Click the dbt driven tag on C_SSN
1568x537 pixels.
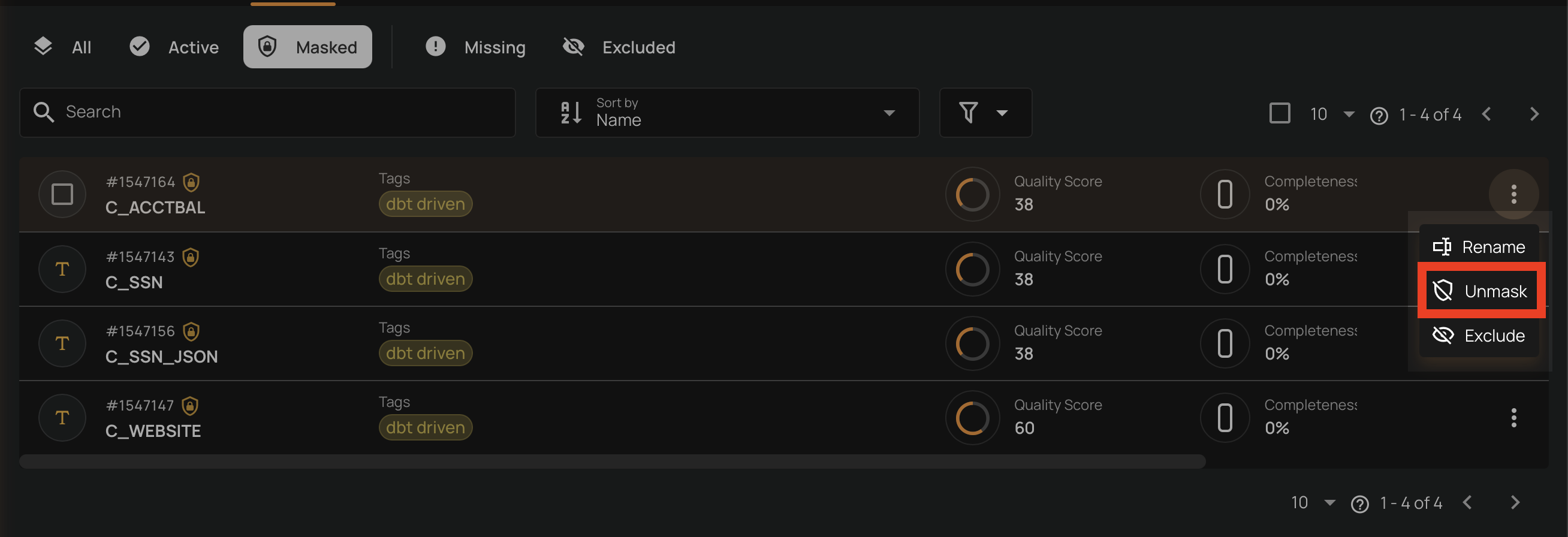(425, 279)
